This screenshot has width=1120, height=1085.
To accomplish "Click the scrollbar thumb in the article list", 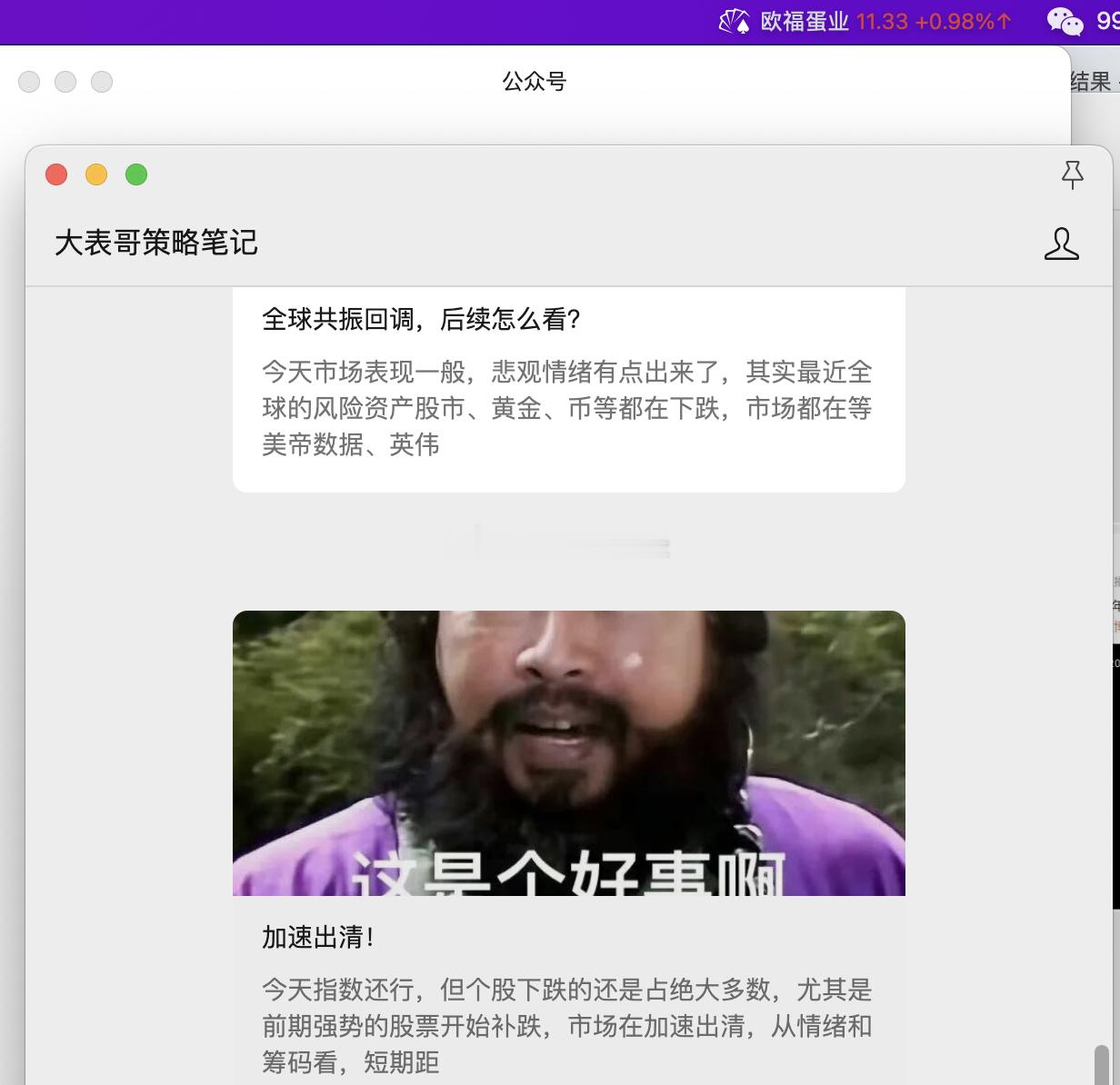I will (1101, 1064).
